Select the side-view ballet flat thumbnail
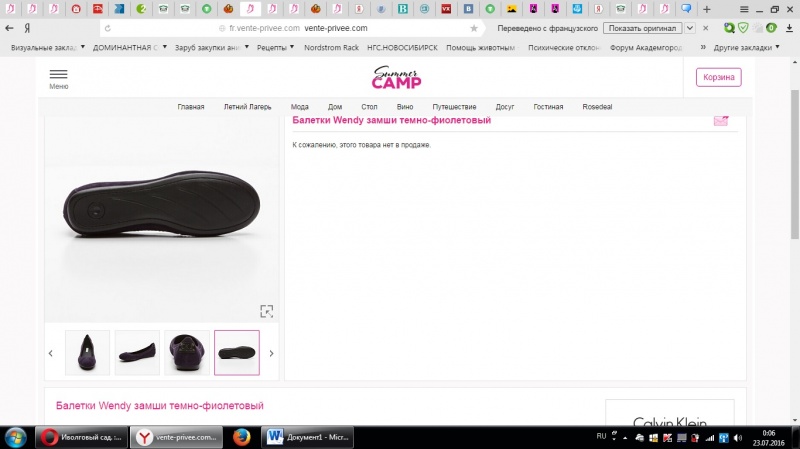Image resolution: width=800 pixels, height=449 pixels. coord(137,353)
